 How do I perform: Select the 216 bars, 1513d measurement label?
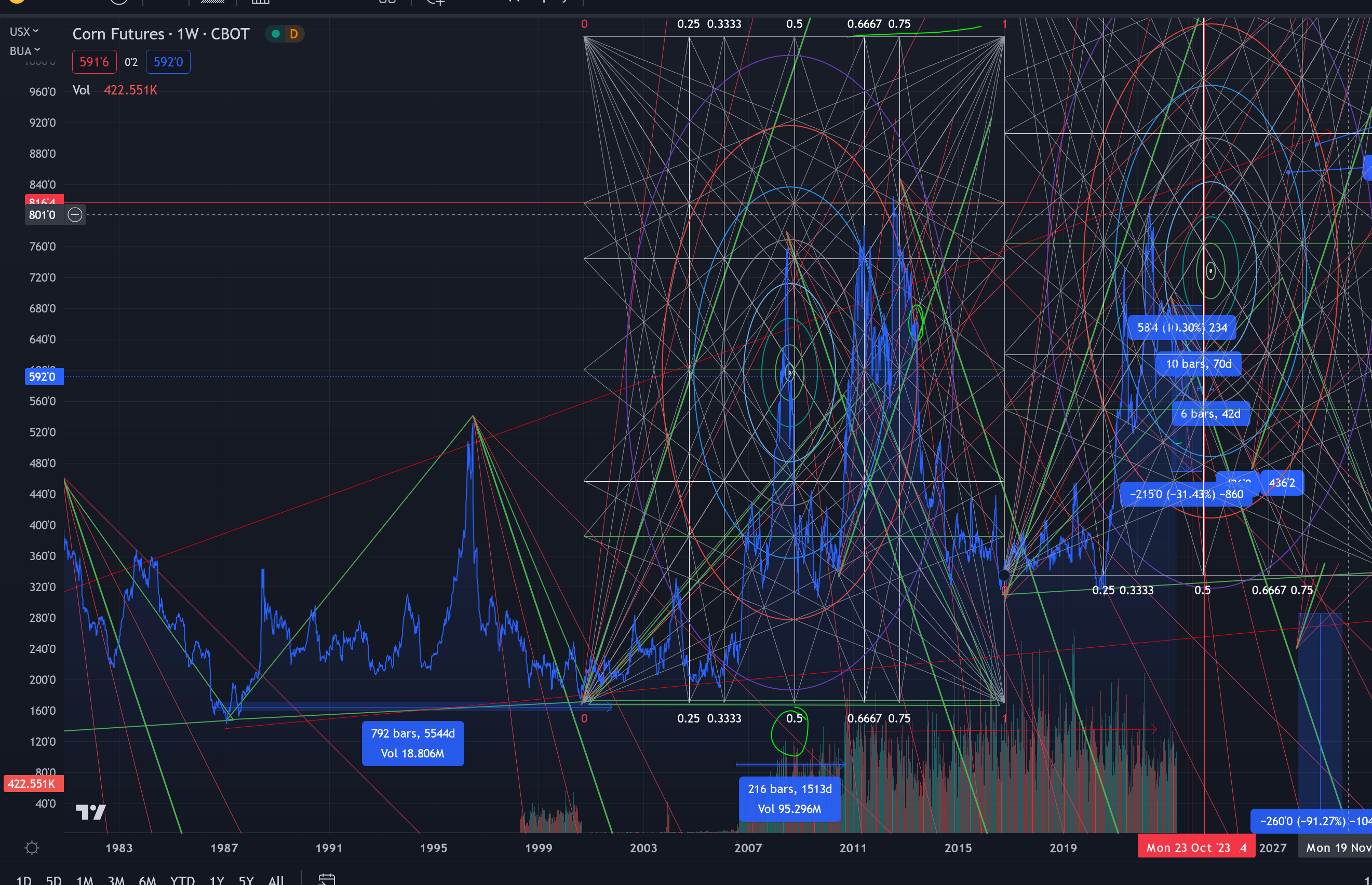click(x=790, y=799)
